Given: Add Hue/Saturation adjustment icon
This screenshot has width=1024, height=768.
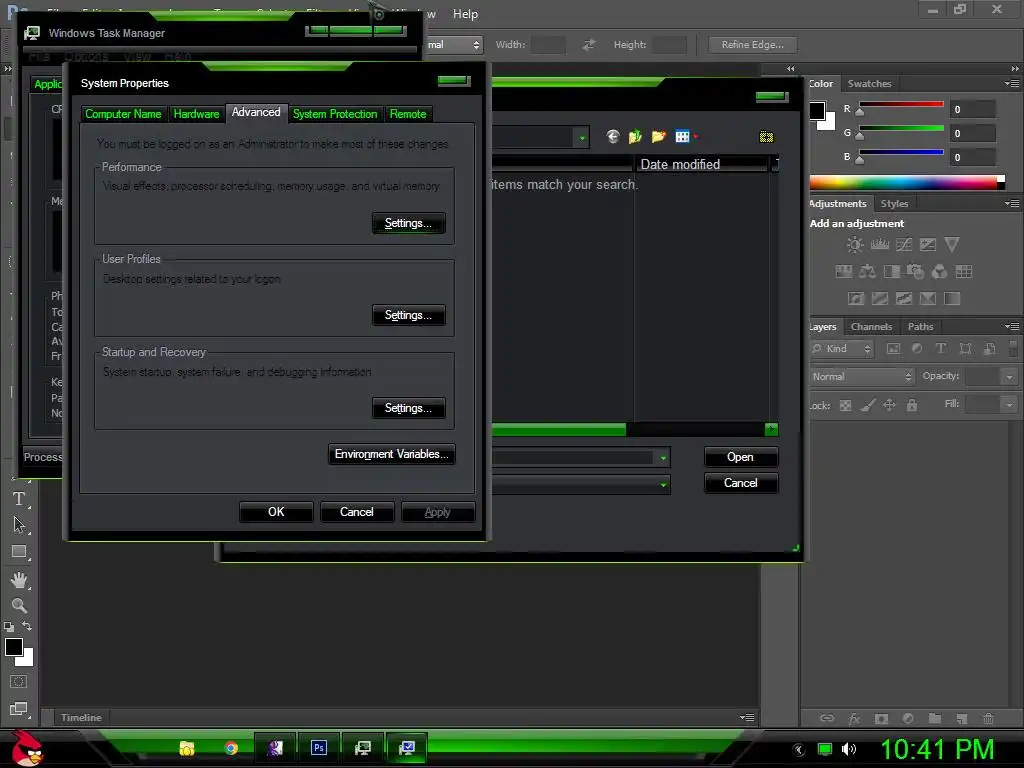Looking at the screenshot, I should [x=844, y=271].
